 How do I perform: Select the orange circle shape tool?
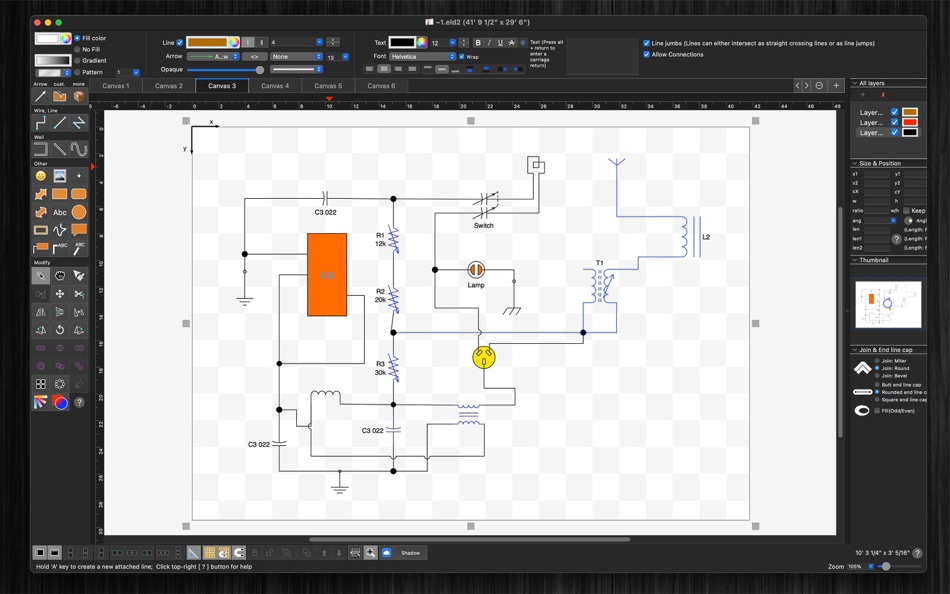point(79,212)
